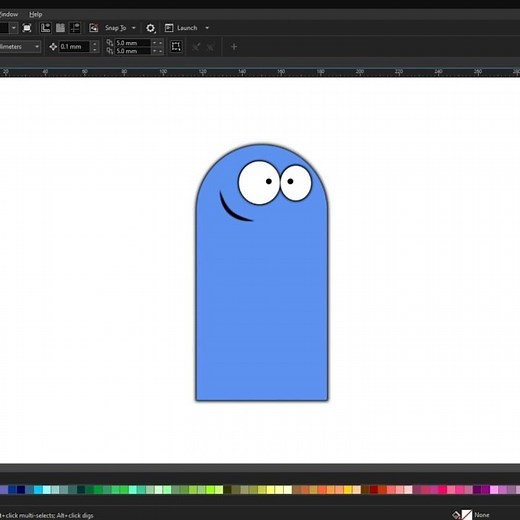This screenshot has height=520, width=520.
Task: Click the 0.1 mm nudge distance field
Action: [x=74, y=47]
